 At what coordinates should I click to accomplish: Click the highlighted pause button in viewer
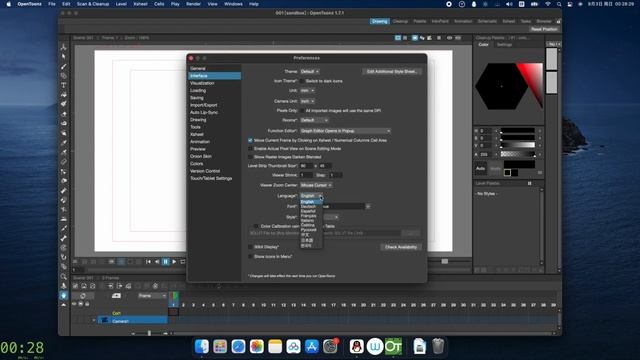click(x=165, y=262)
